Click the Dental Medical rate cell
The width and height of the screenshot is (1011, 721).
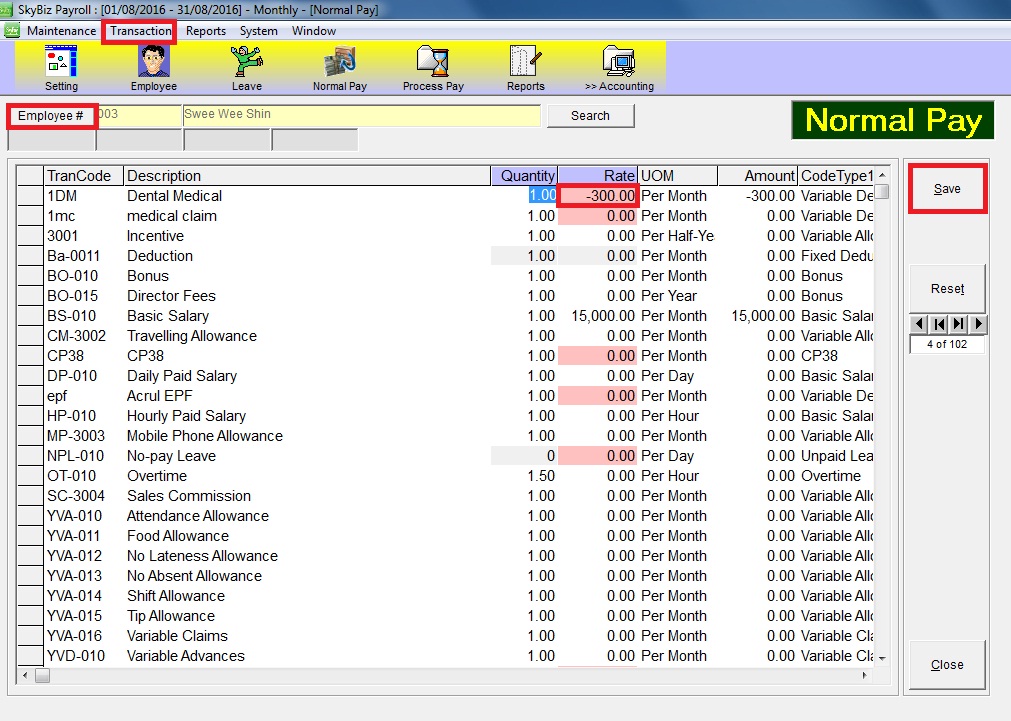click(598, 196)
